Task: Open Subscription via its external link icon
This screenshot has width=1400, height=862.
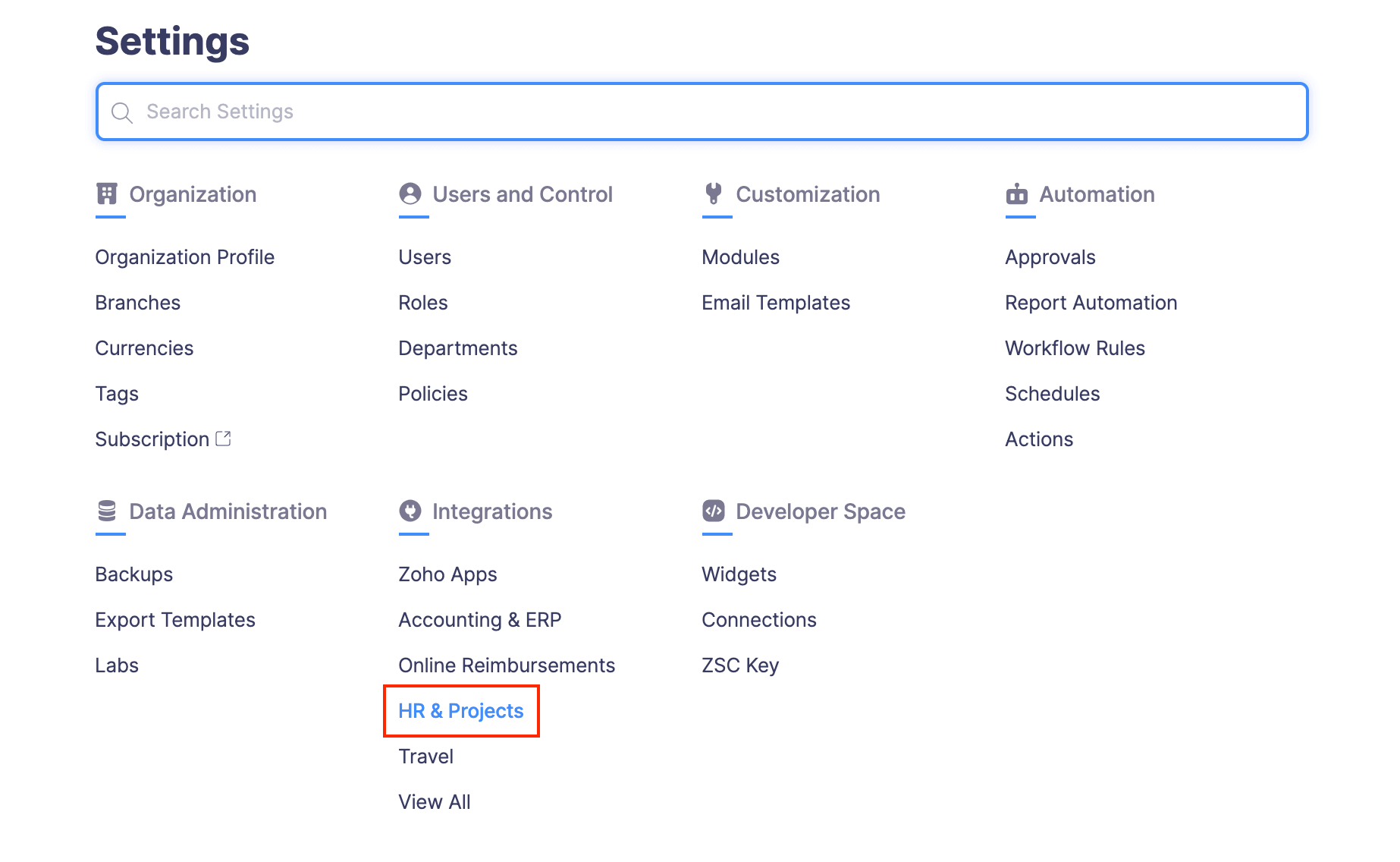Action: click(x=223, y=438)
